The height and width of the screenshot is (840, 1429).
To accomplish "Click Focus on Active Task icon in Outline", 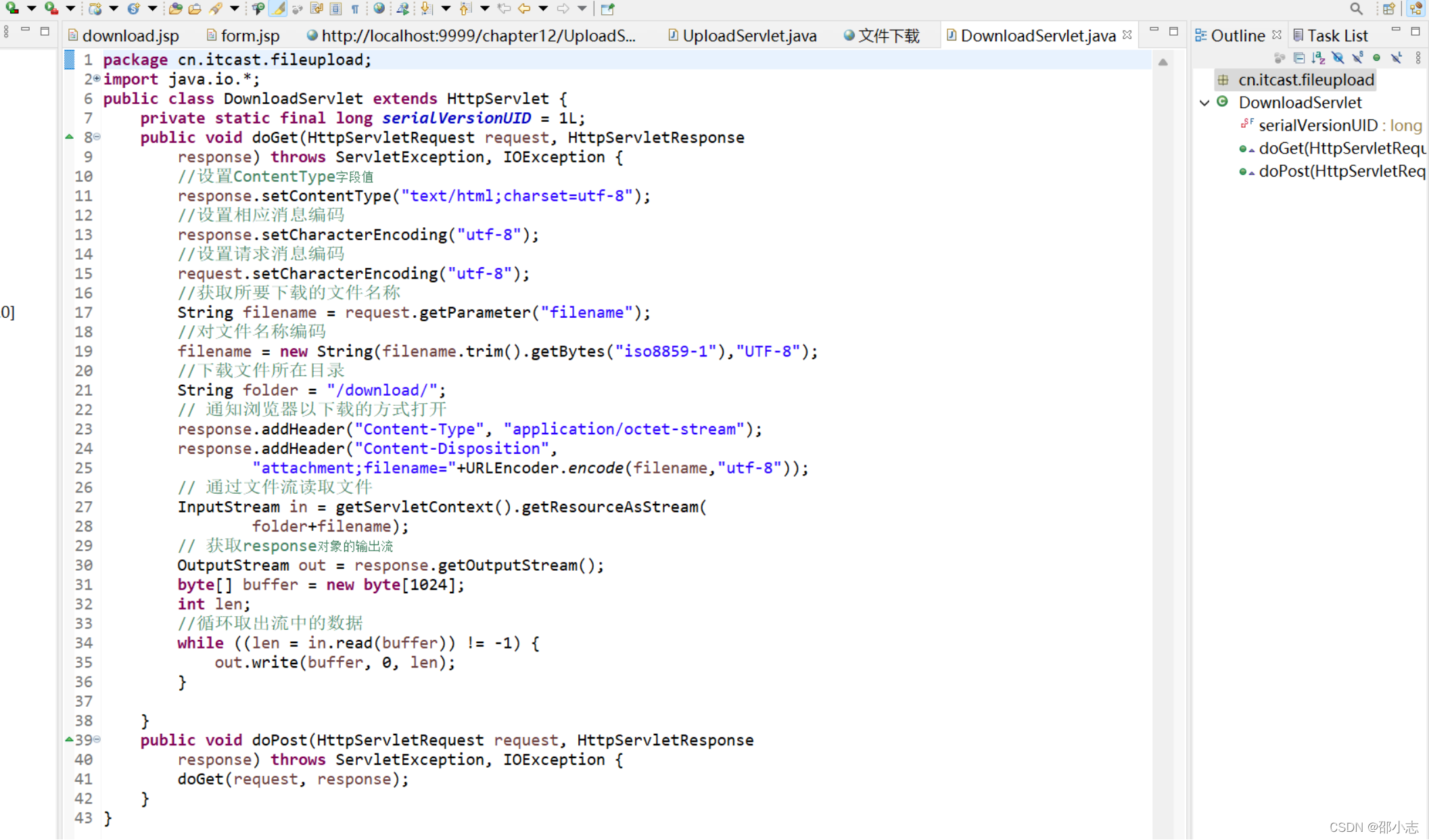I will [1279, 58].
